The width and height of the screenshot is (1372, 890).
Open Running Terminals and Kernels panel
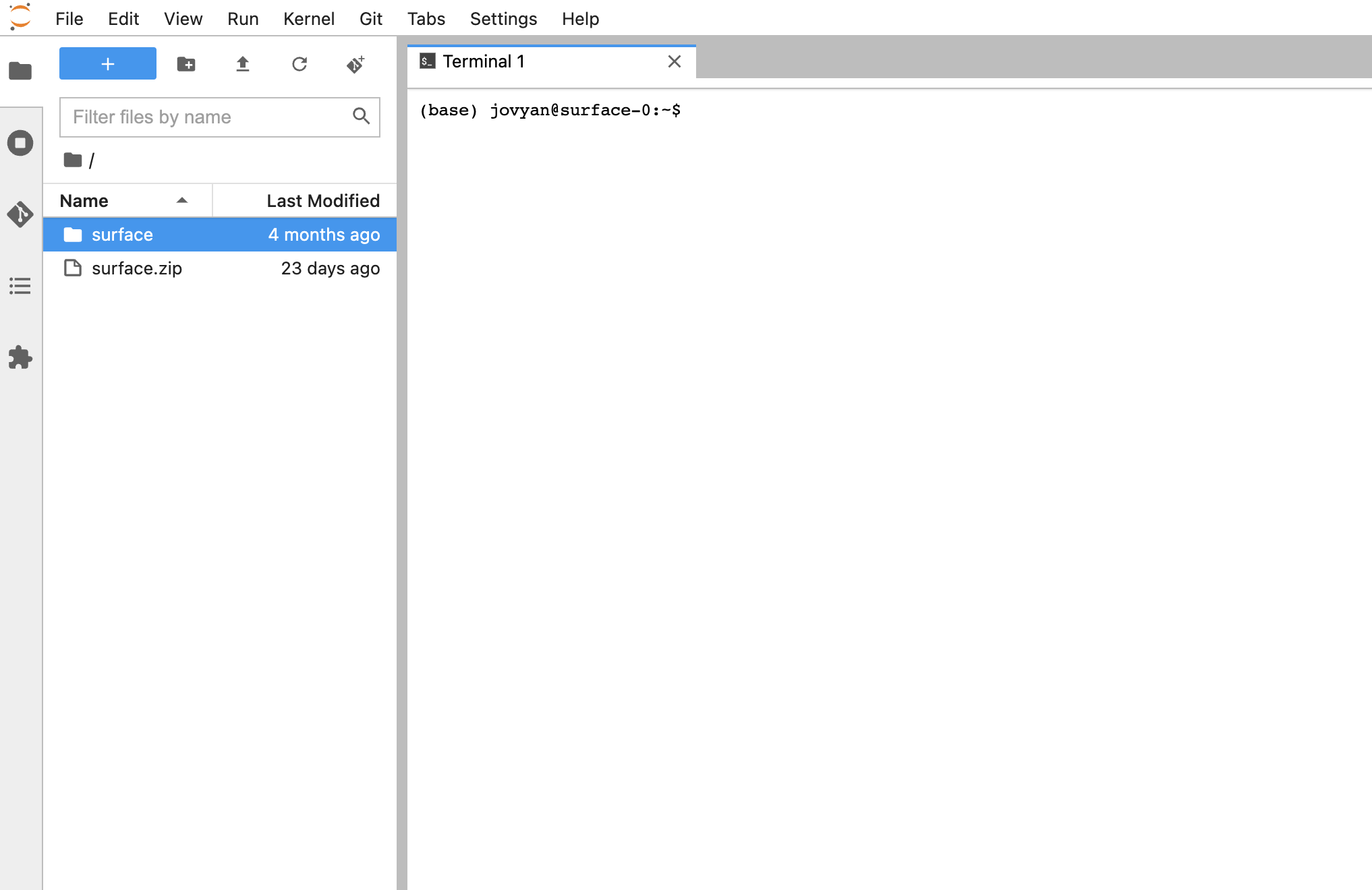click(x=20, y=143)
